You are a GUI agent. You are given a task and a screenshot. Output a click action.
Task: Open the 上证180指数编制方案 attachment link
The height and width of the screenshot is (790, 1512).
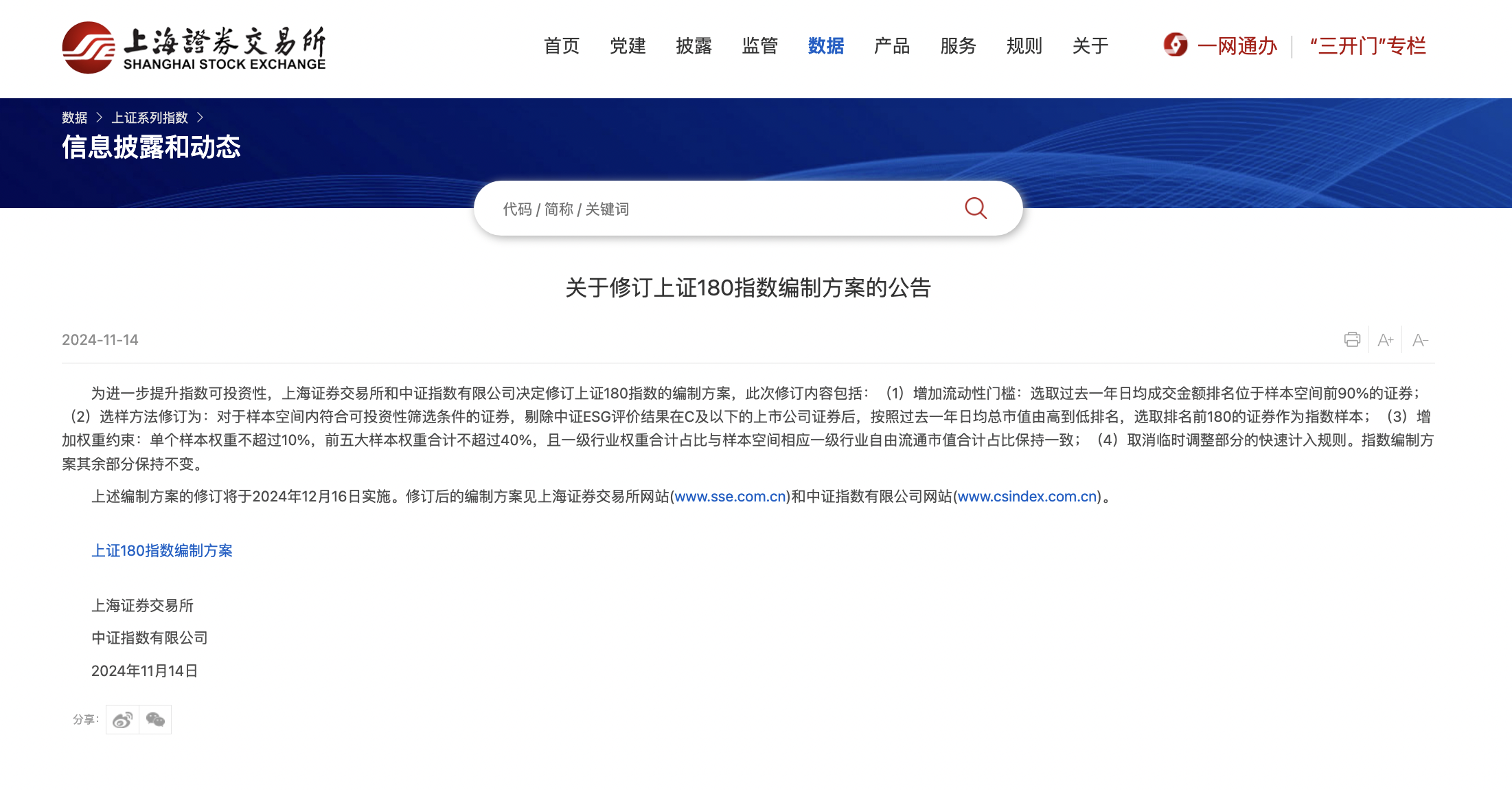pos(162,550)
